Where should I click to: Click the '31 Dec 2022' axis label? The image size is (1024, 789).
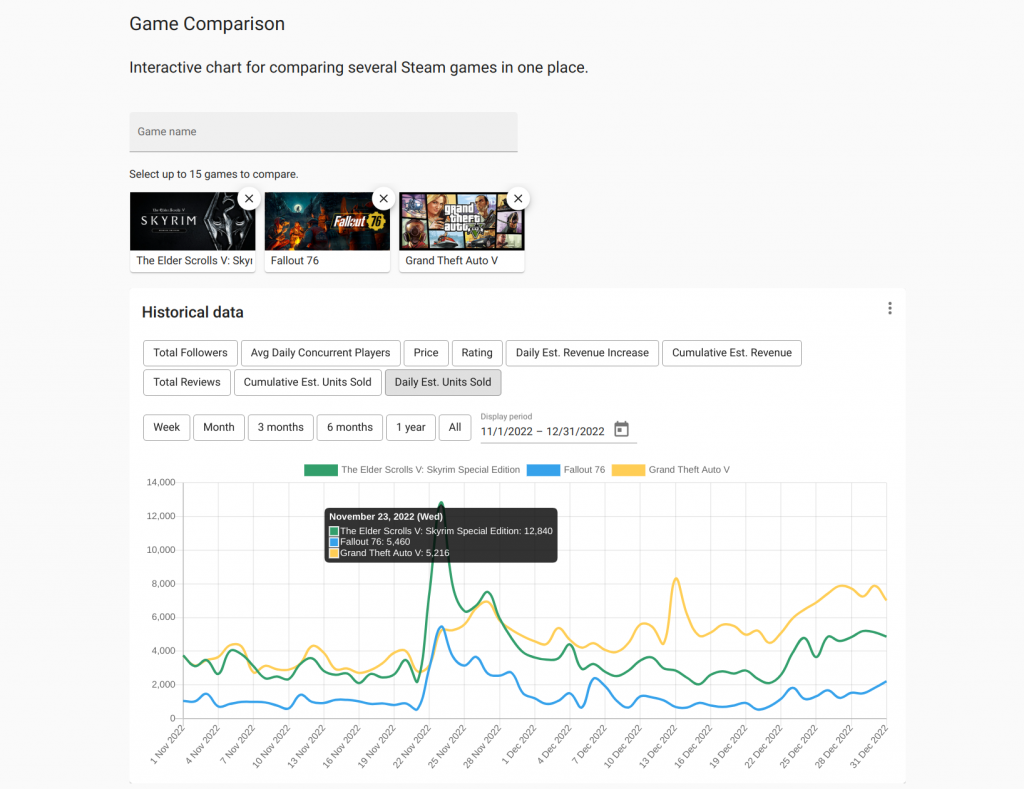point(869,745)
